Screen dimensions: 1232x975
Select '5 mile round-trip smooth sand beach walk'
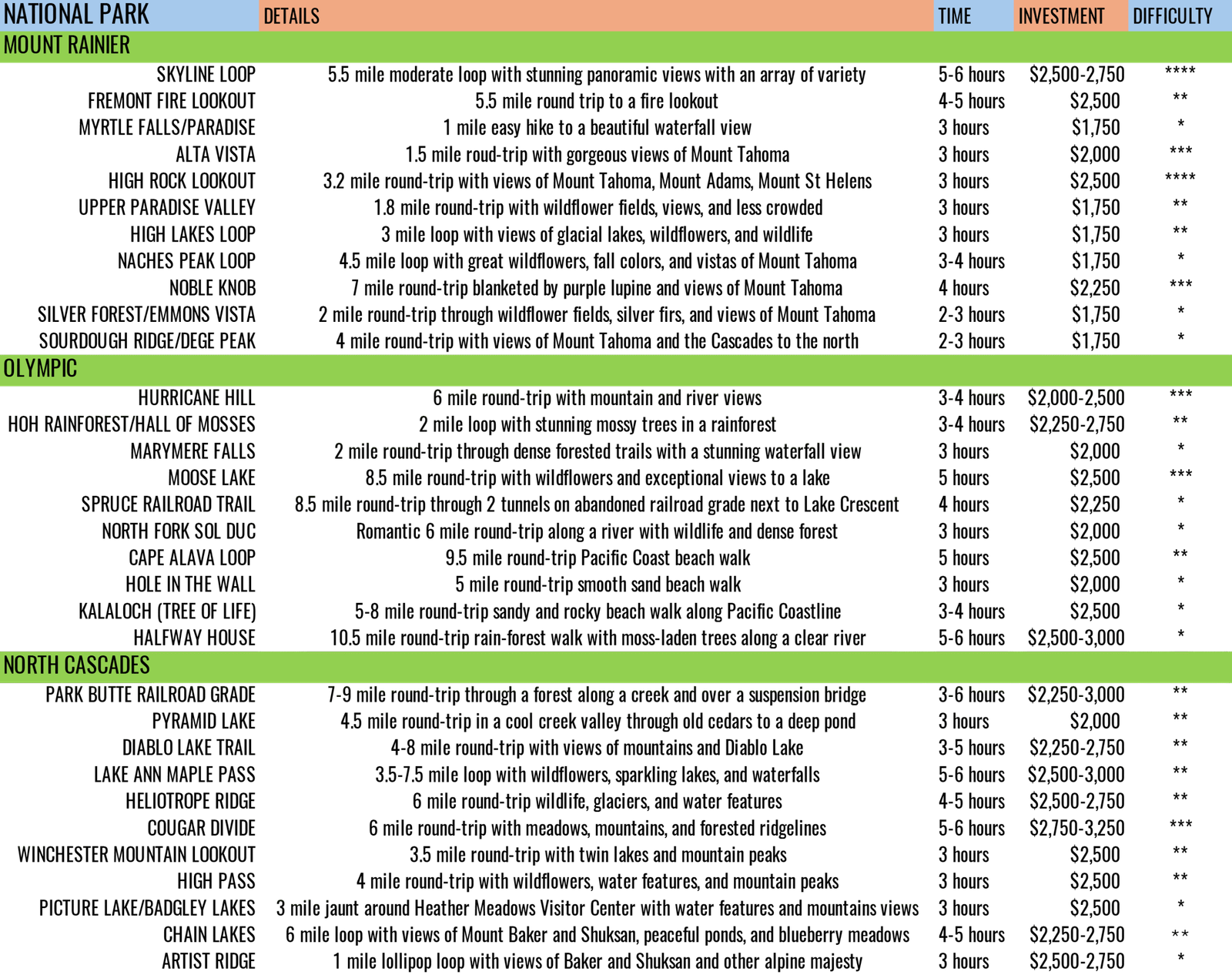coord(598,585)
